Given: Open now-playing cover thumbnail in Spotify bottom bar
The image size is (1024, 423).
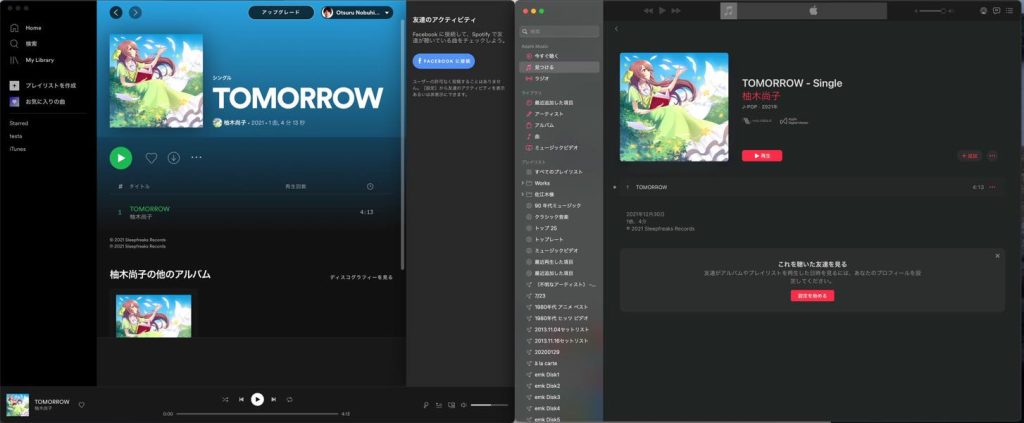Looking at the screenshot, I should pyautogui.click(x=18, y=405).
